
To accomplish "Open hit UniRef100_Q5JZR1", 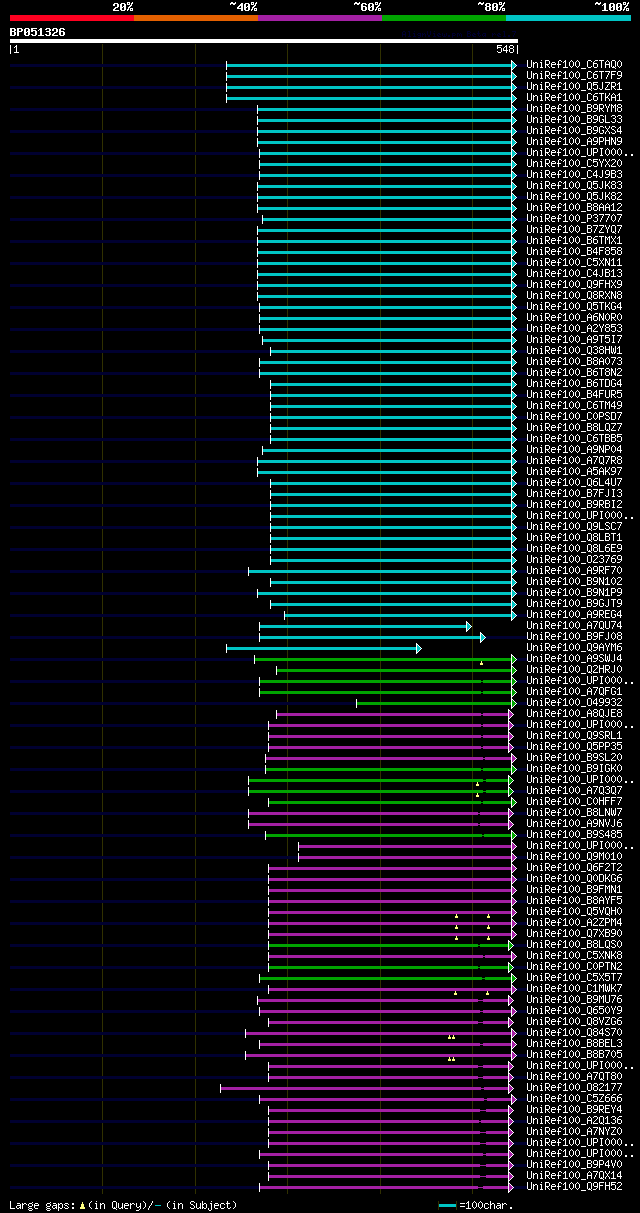I will pyautogui.click(x=574, y=86).
